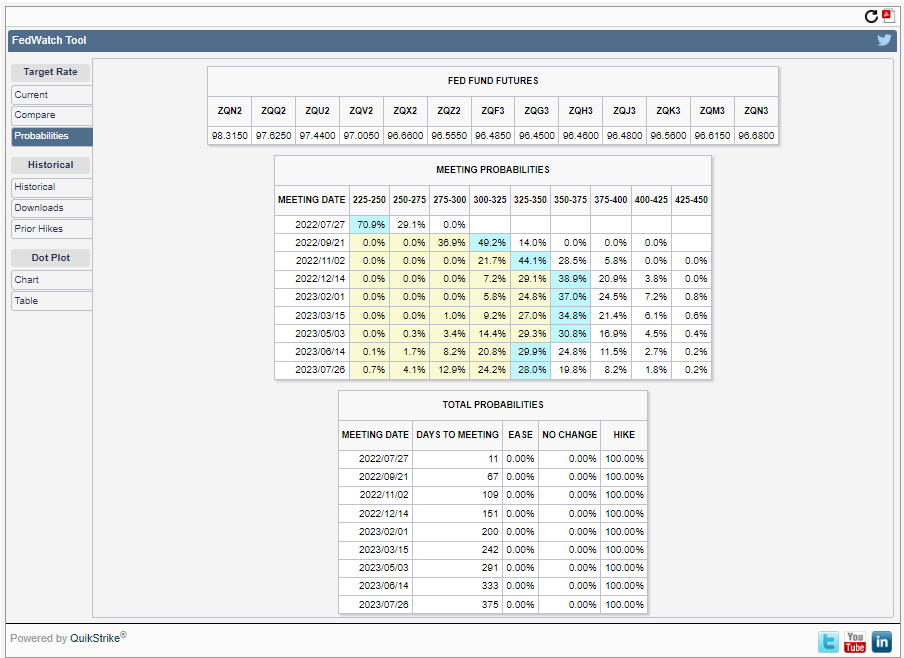Viewport: 904px width, 658px height.
Task: Click the 70.9% probability cell
Action: pyautogui.click(x=369, y=225)
